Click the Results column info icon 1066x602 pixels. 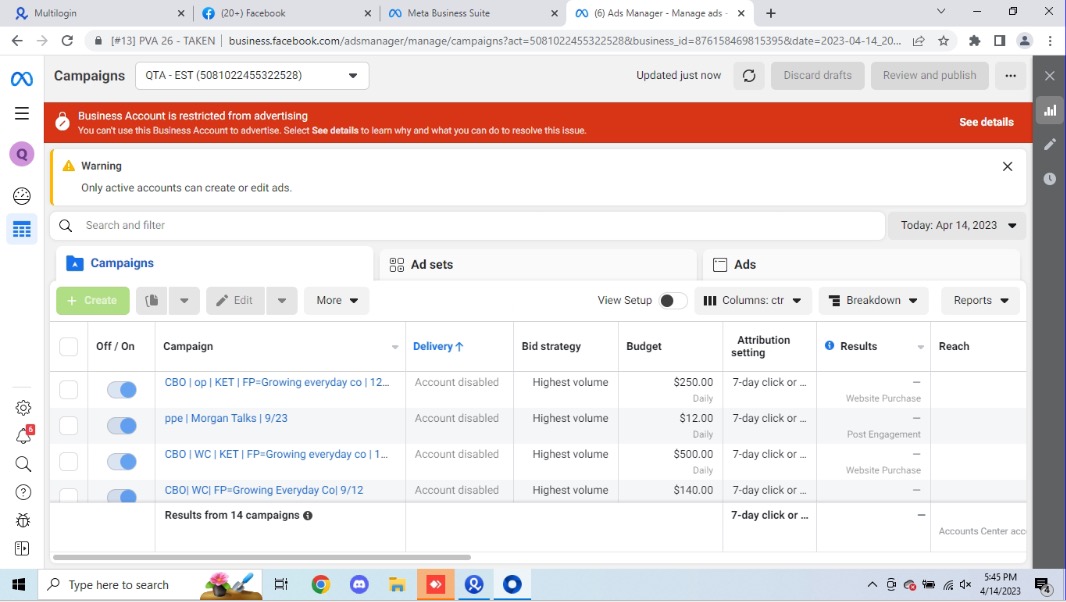[829, 346]
